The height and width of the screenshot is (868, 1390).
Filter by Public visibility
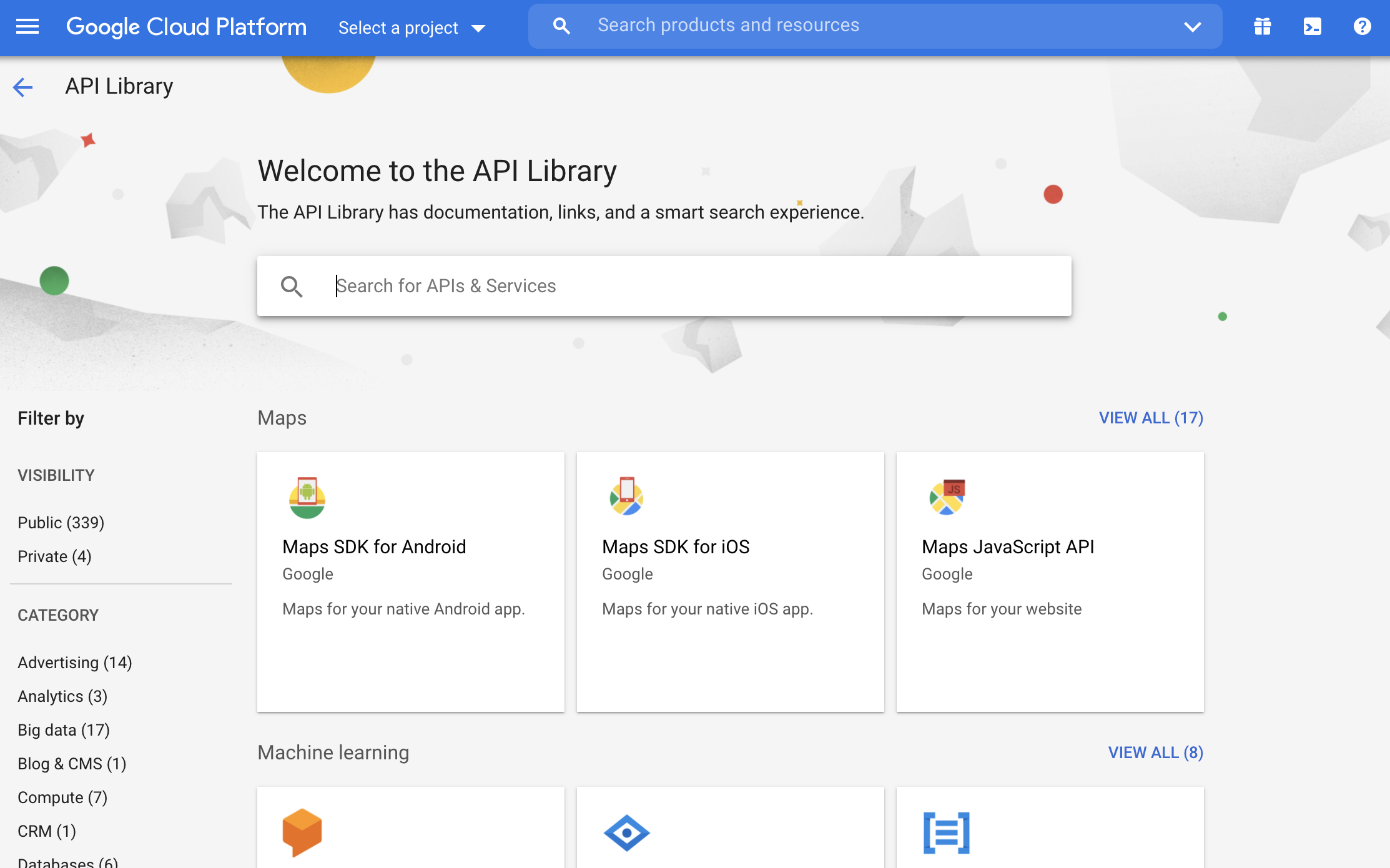pyautogui.click(x=61, y=522)
